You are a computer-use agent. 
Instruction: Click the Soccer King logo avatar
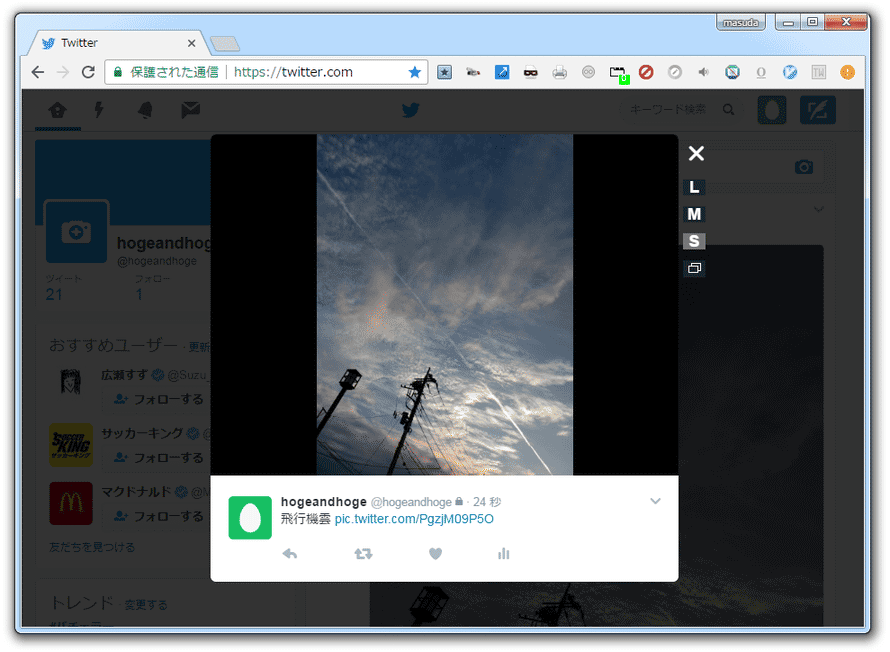[x=71, y=445]
